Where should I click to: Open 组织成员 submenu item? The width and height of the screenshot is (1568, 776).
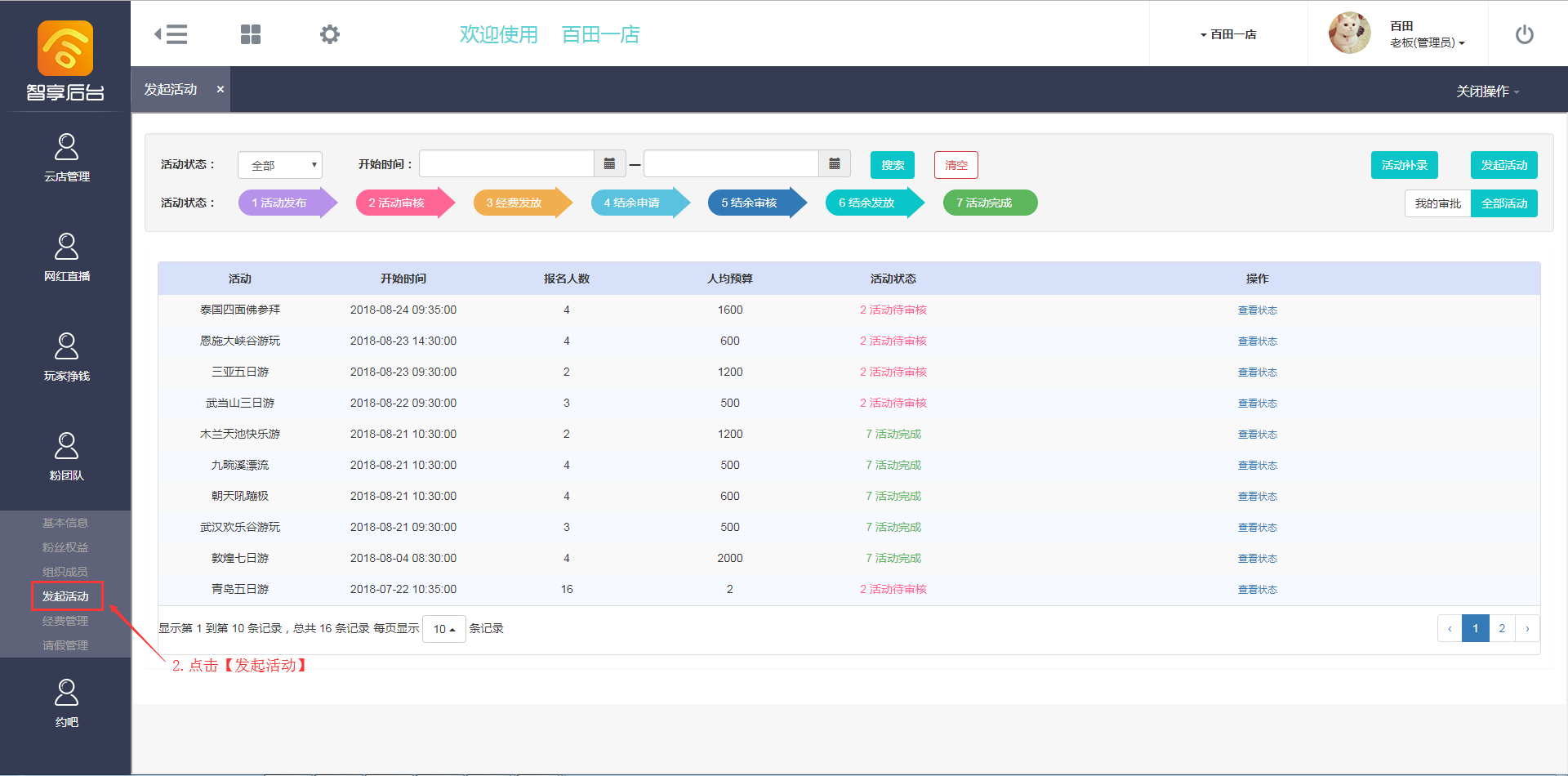point(65,572)
